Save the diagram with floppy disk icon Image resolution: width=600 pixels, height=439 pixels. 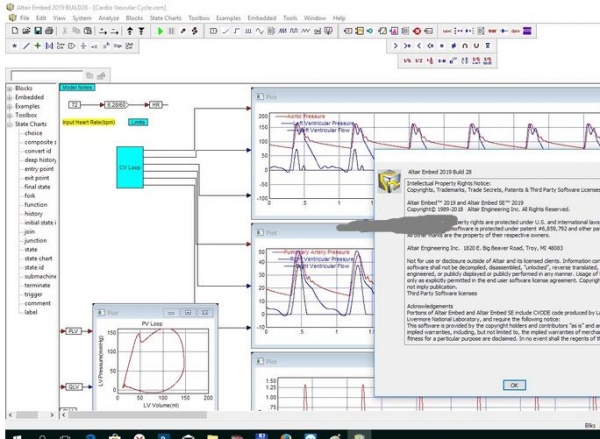(x=38, y=31)
